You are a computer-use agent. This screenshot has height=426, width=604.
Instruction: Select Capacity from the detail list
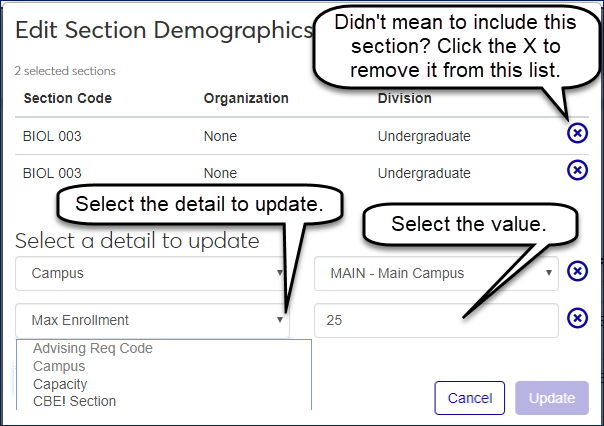coord(60,384)
